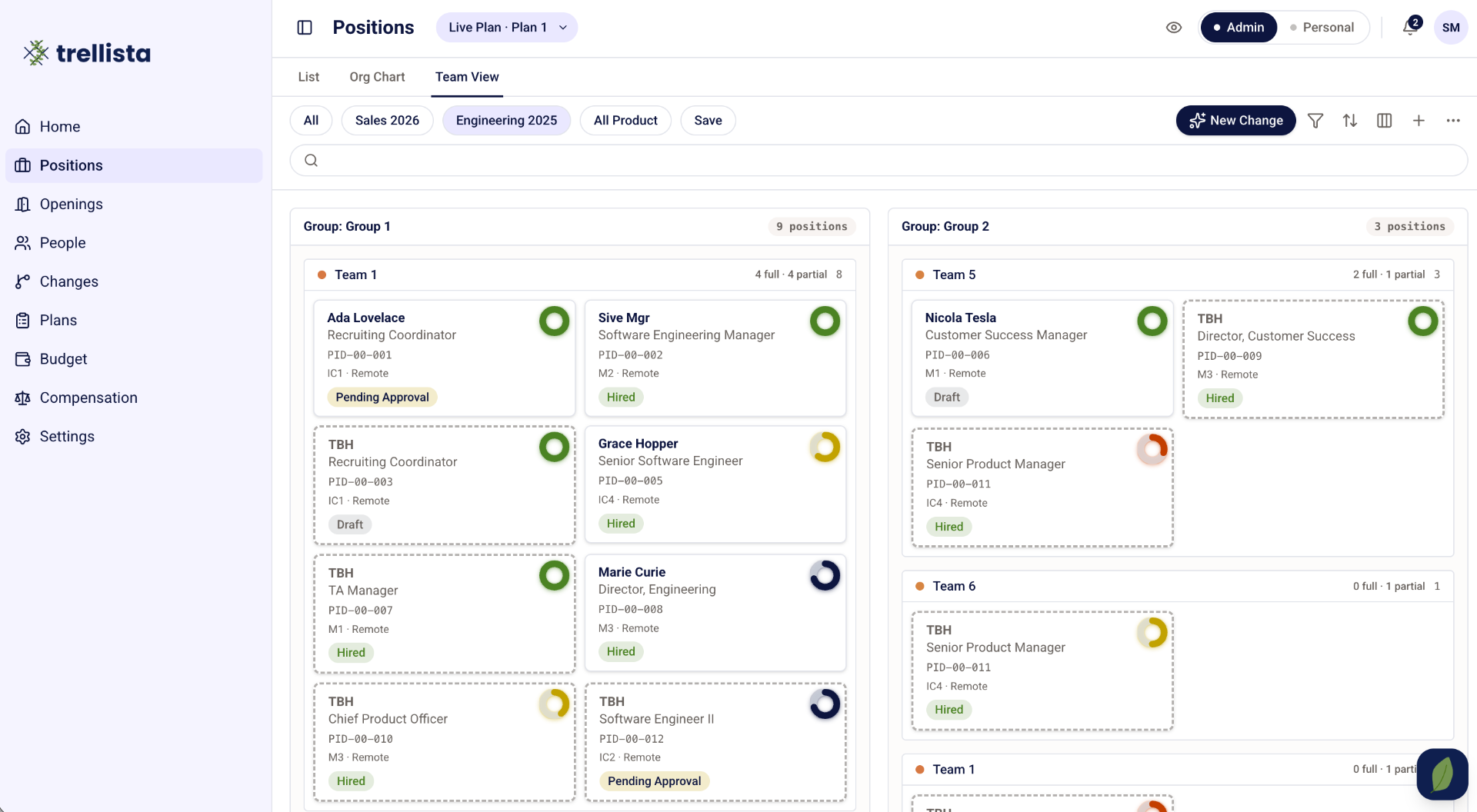Click PID-00-008 on Marie Curie card
Image resolution: width=1477 pixels, height=812 pixels.
tap(630, 609)
